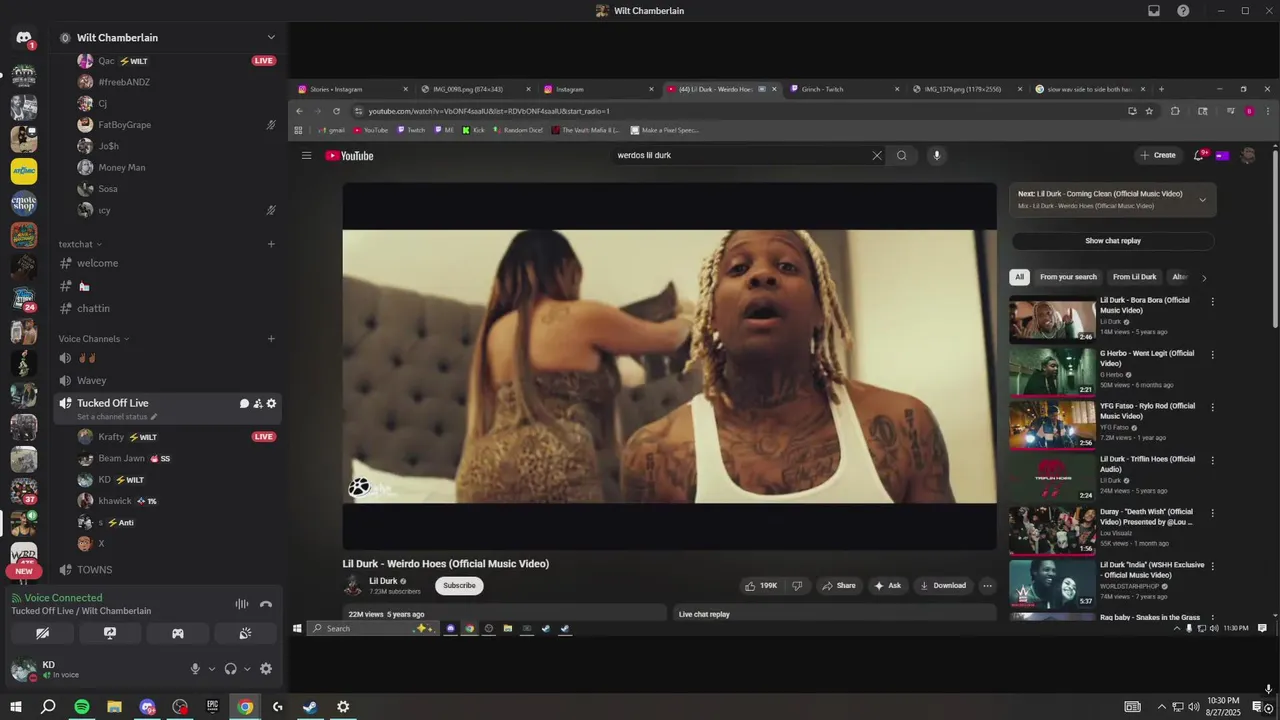Expand Wilt Chamberlain server menu
Viewport: 1280px width, 720px height.
click(271, 38)
